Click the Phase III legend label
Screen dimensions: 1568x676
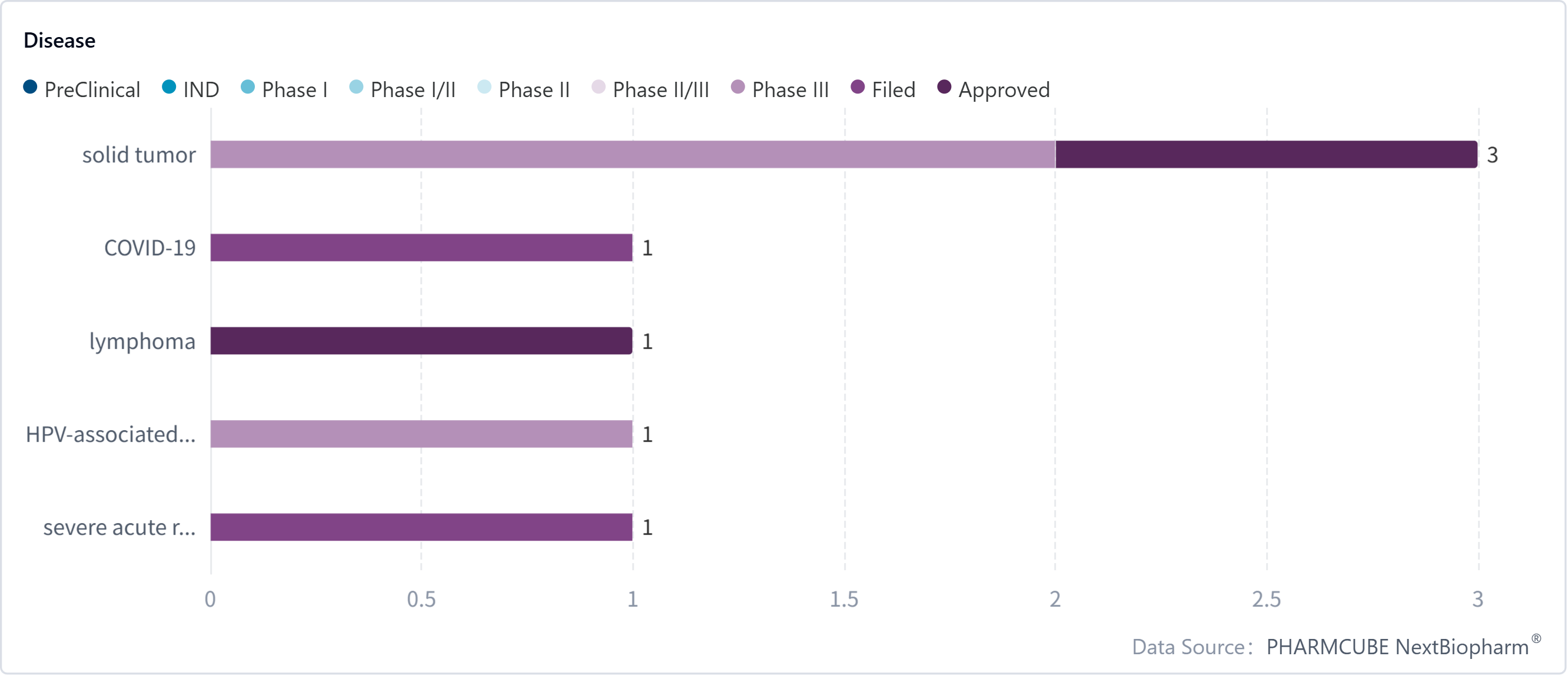(790, 90)
